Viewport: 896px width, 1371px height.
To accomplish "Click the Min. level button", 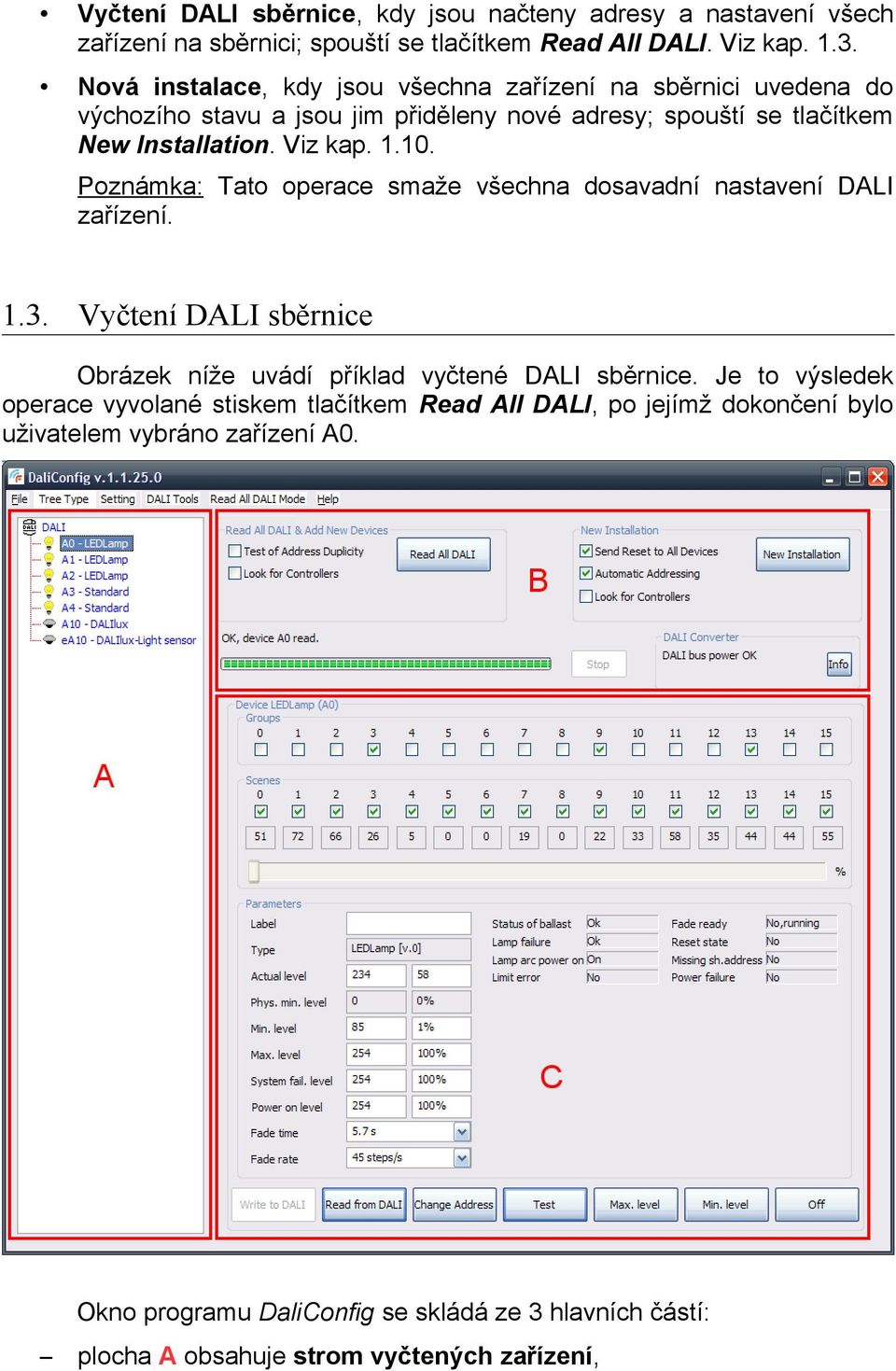I will coord(725,1205).
